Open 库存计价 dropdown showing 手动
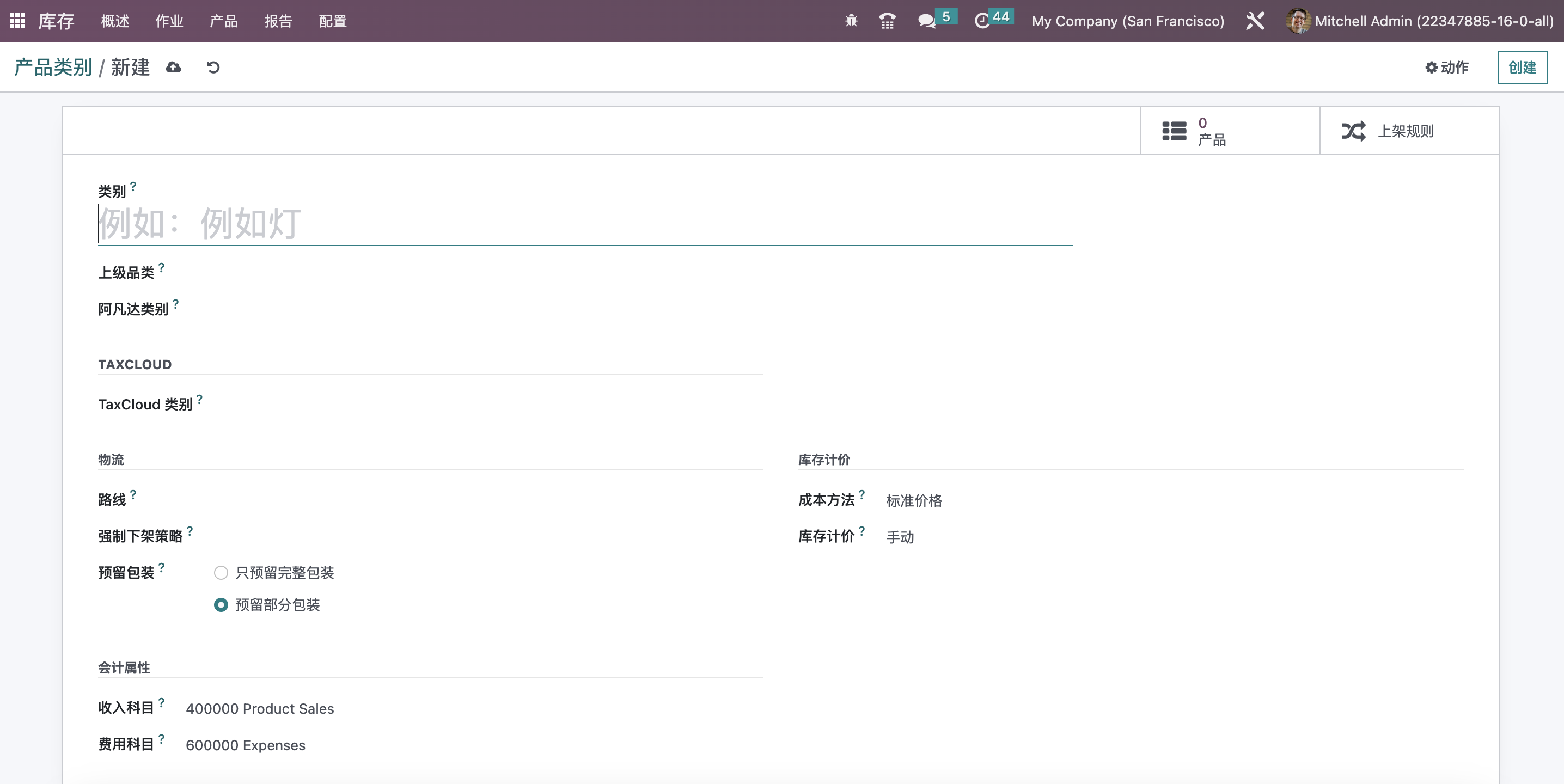The width and height of the screenshot is (1564, 784). (1174, 537)
